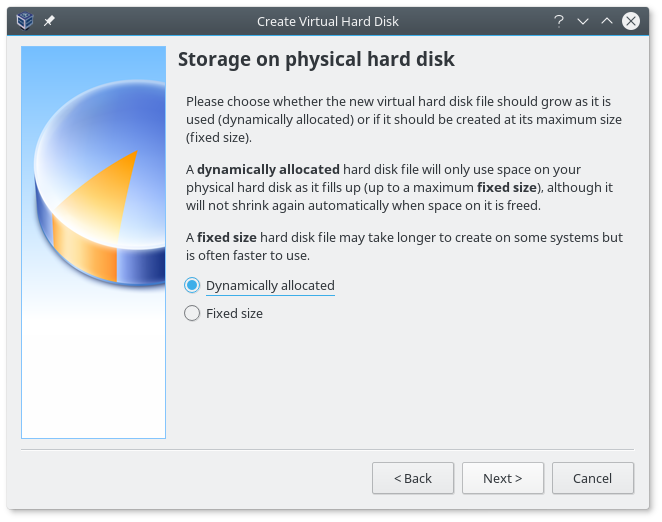
Task: Close the Create Virtual Hard Disk dialog
Action: (631, 20)
